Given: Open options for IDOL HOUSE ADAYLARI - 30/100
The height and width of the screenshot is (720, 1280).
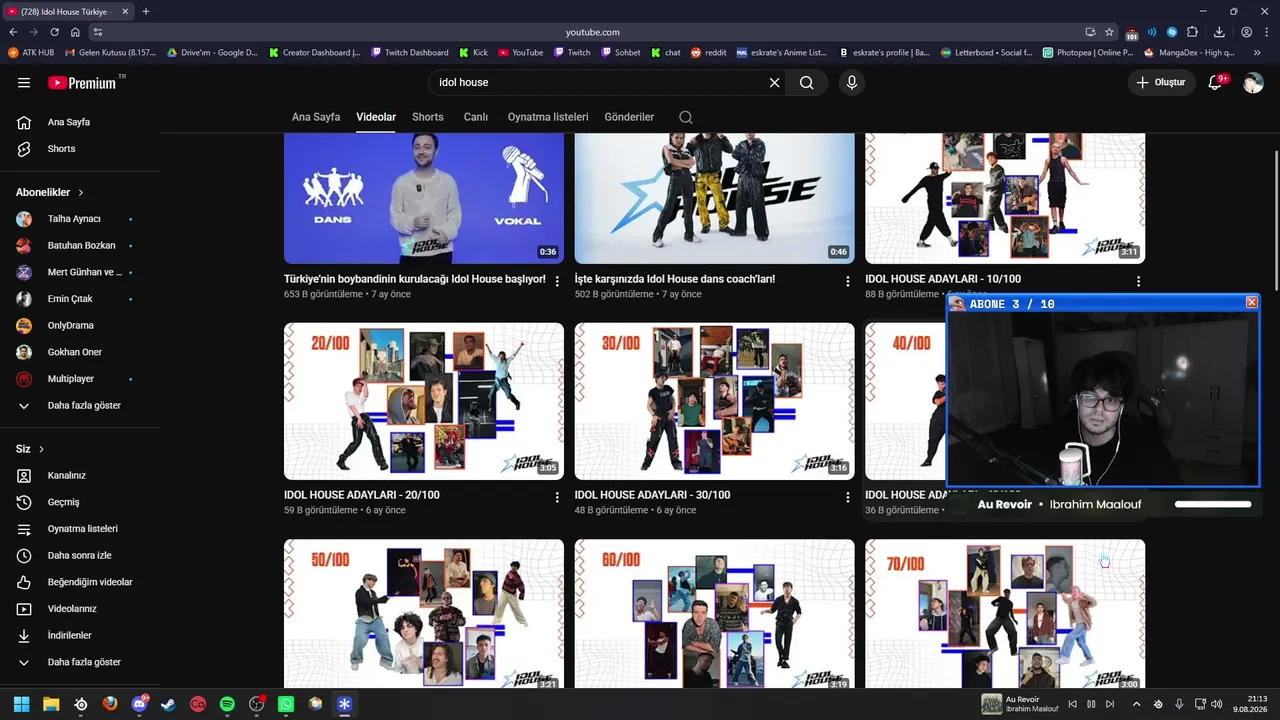Looking at the screenshot, I should coord(848,497).
